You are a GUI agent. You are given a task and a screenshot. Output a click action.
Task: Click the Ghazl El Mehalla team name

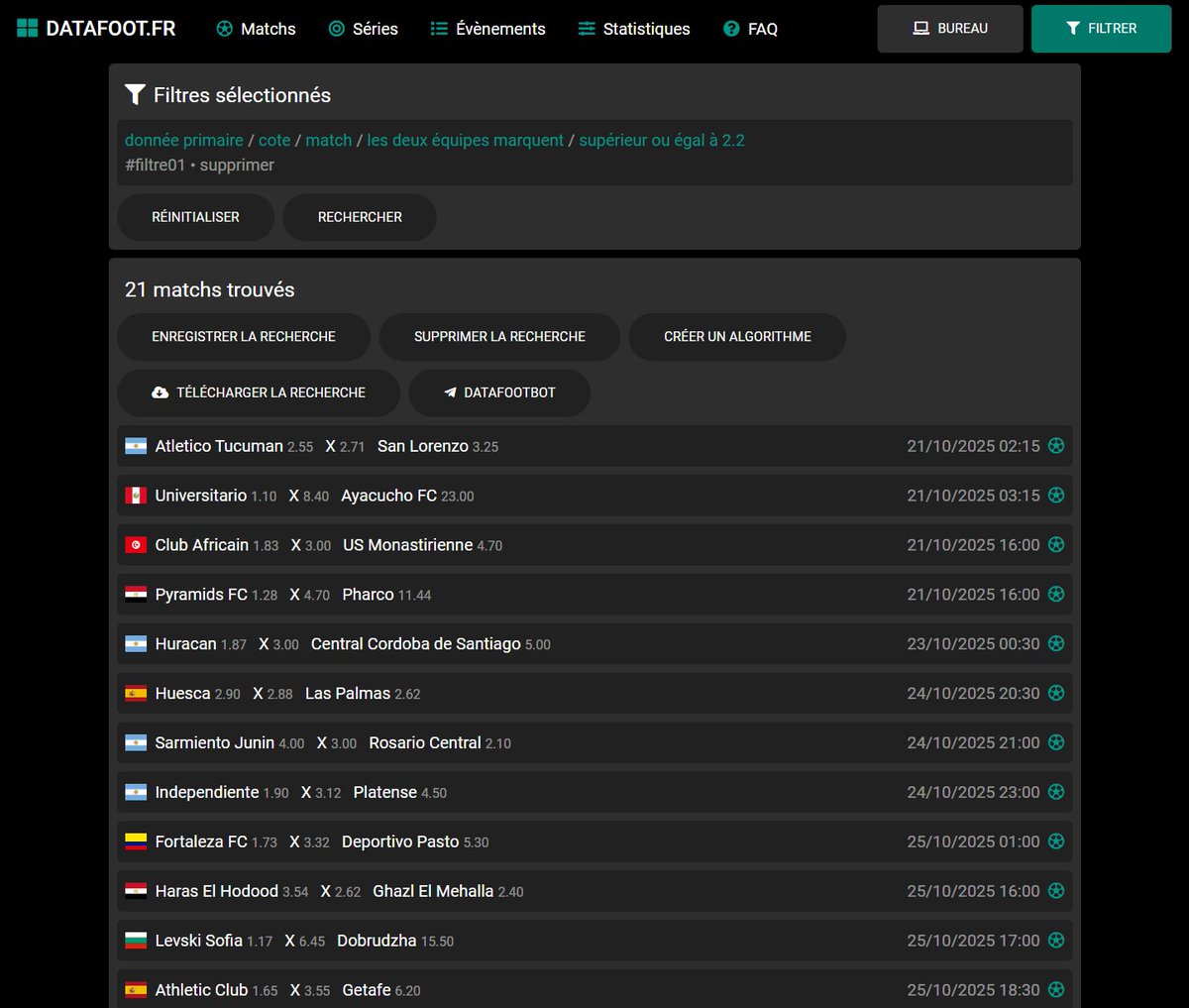[x=433, y=891]
